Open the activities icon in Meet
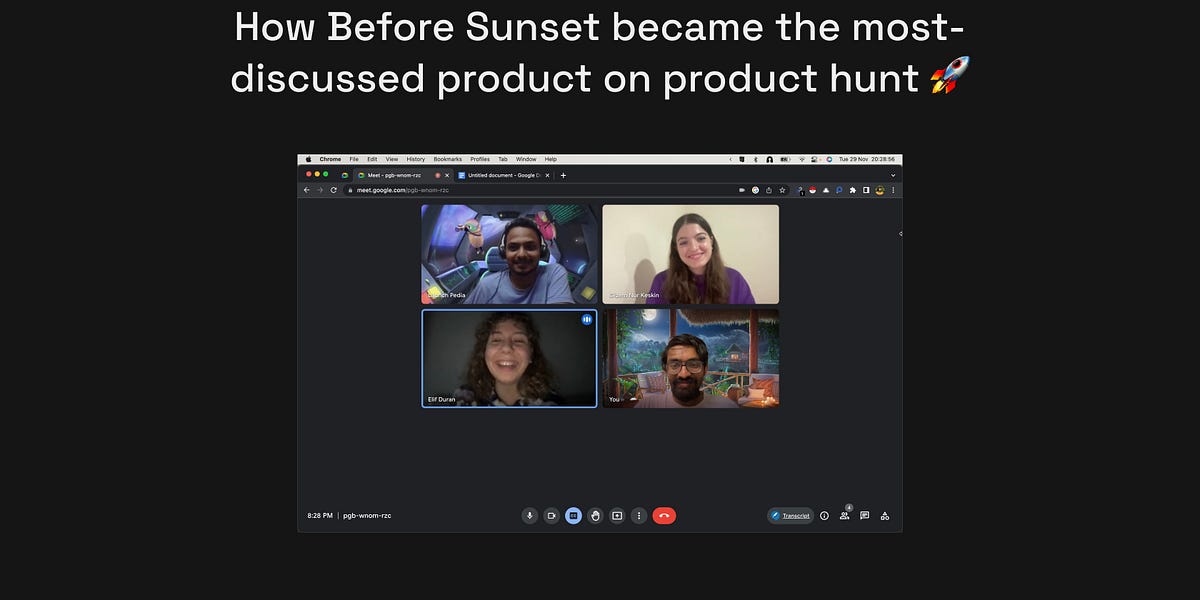The height and width of the screenshot is (600, 1200). [884, 515]
